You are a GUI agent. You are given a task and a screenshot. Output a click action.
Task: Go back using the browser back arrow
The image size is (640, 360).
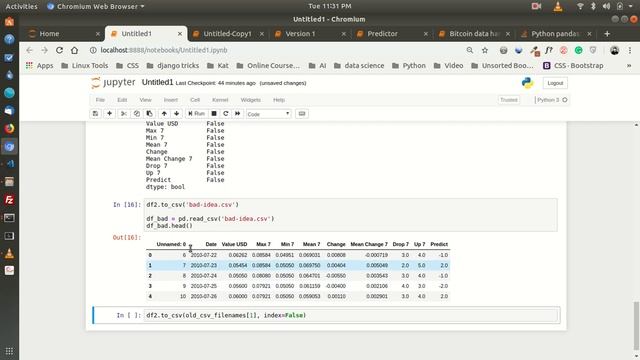[29, 50]
